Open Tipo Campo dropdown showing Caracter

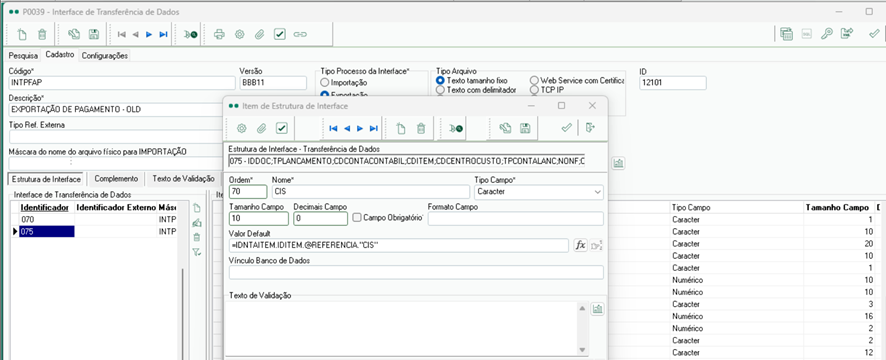click(x=598, y=192)
